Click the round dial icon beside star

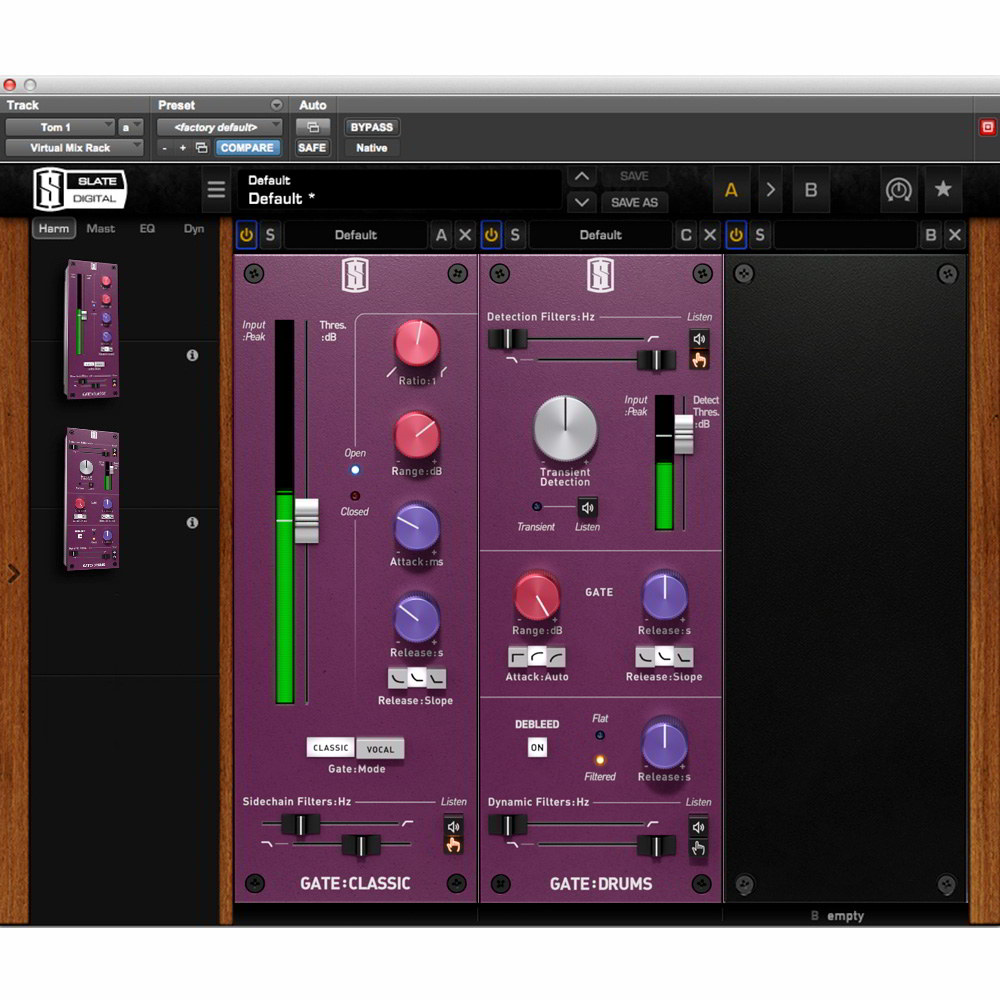(898, 189)
